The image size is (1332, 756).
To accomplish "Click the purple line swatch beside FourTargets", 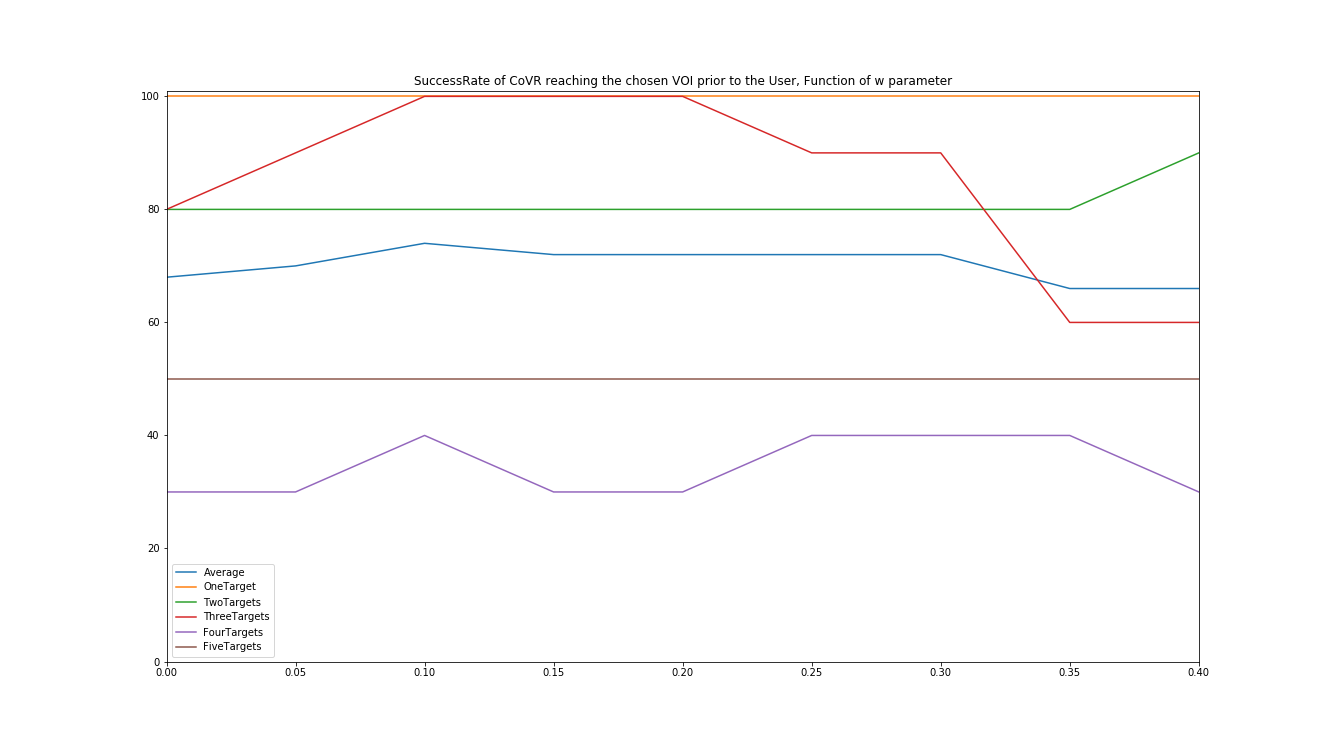I will pyautogui.click(x=186, y=632).
